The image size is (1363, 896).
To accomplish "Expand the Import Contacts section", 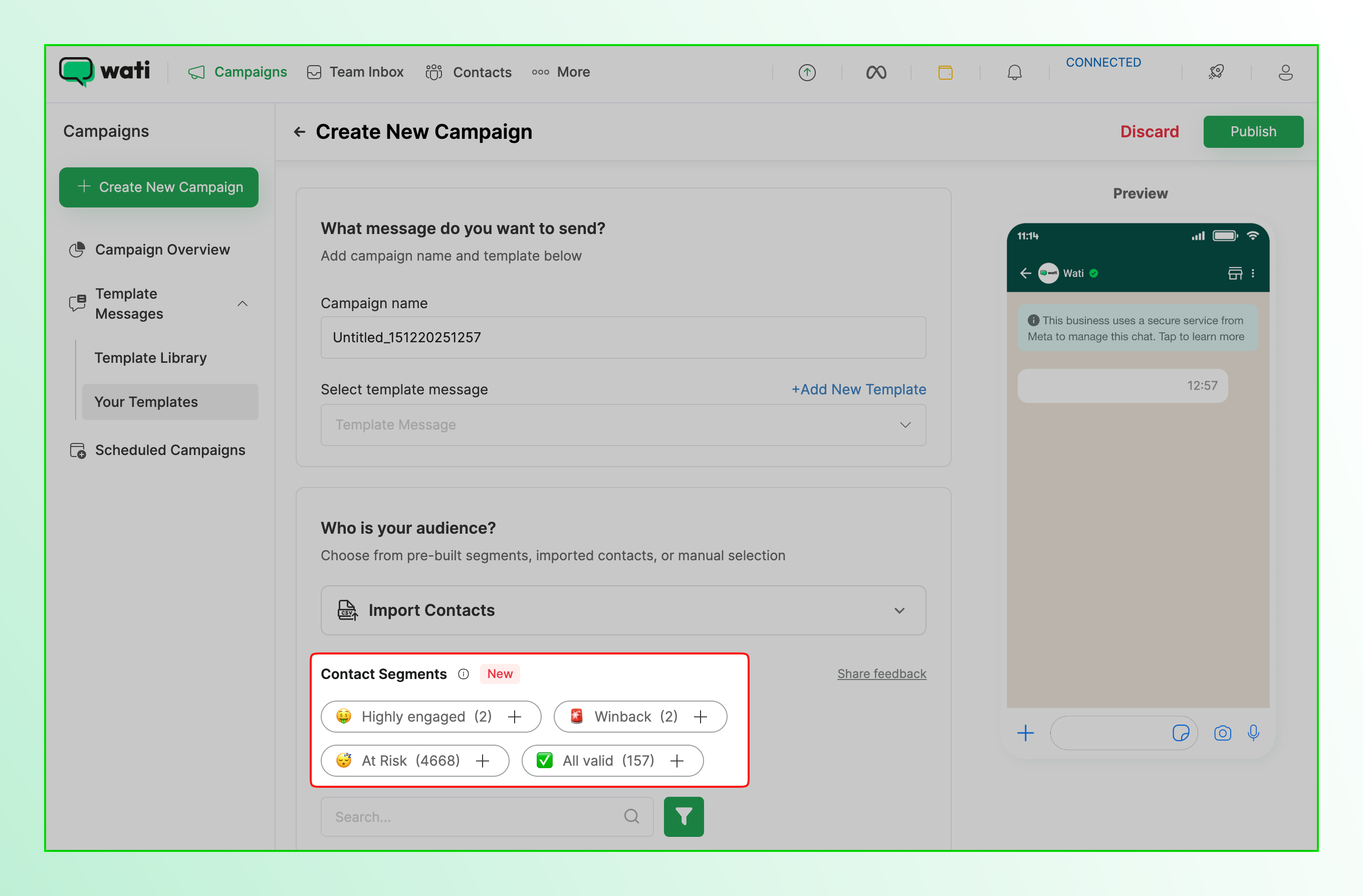I will (623, 611).
